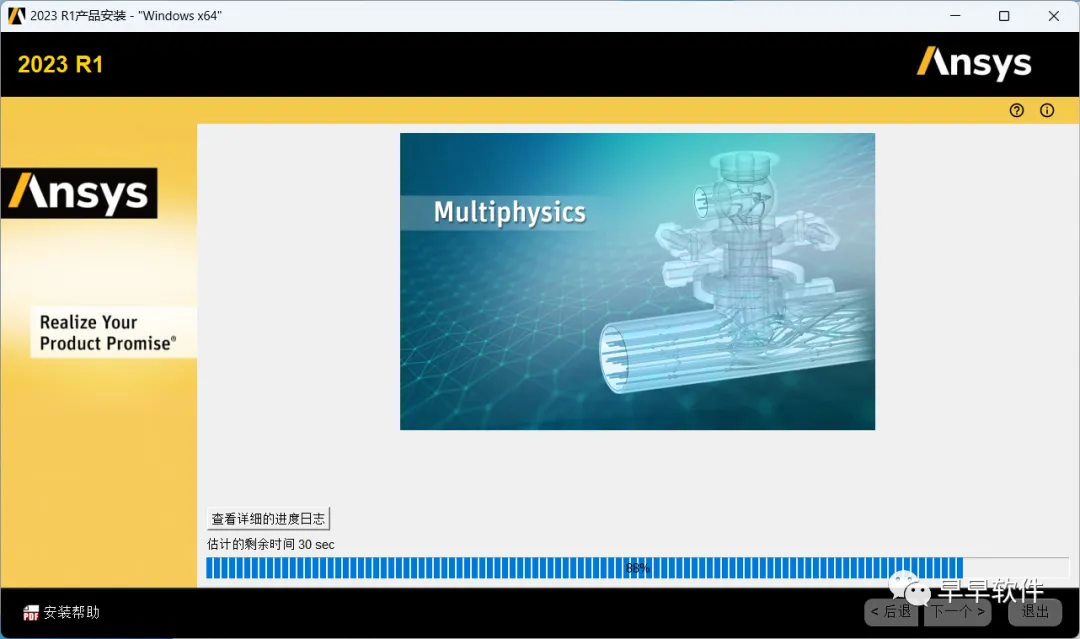Open the help question mark icon
The width and height of the screenshot is (1080, 639).
point(1017,110)
